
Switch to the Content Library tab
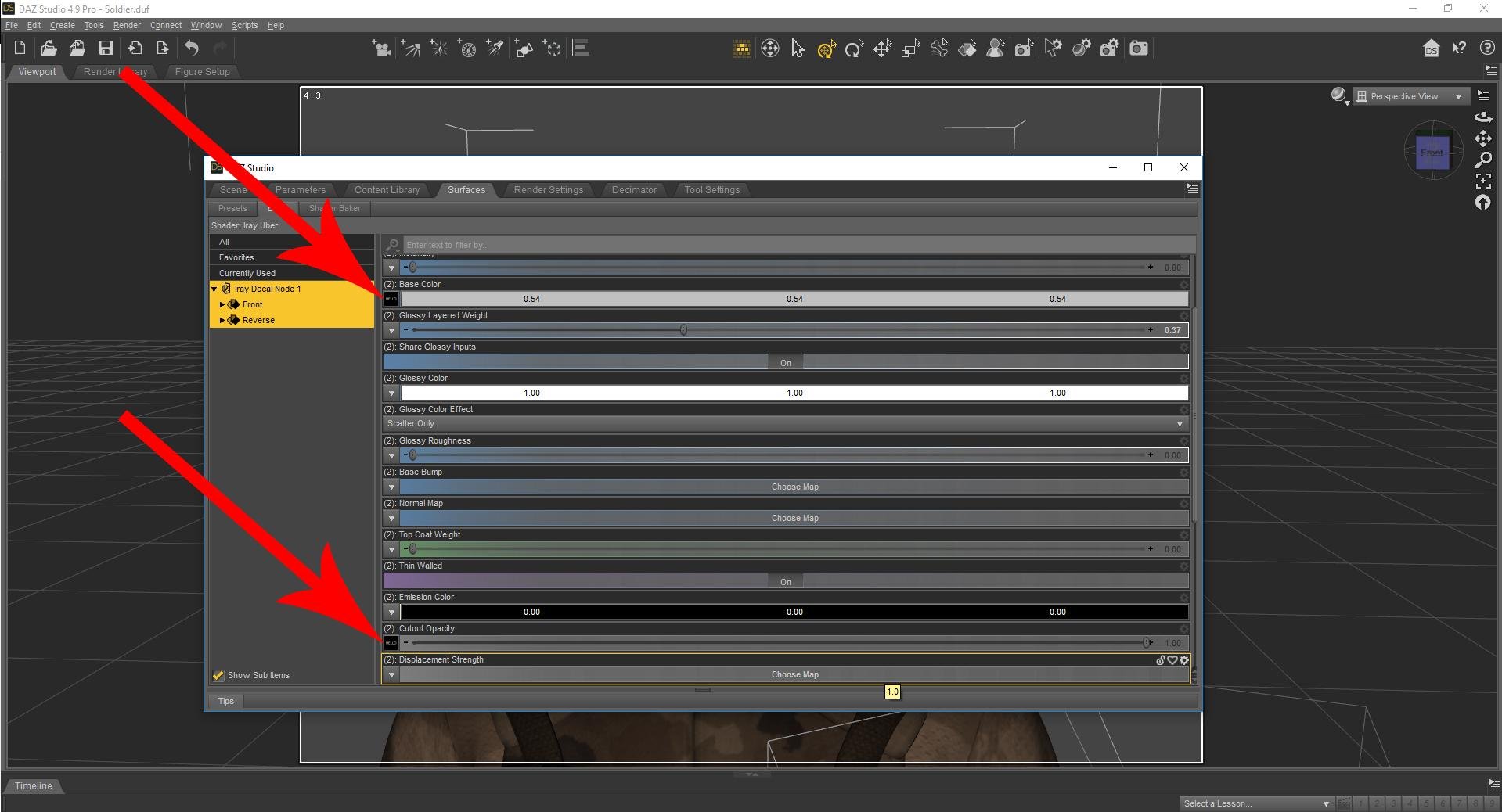point(387,190)
